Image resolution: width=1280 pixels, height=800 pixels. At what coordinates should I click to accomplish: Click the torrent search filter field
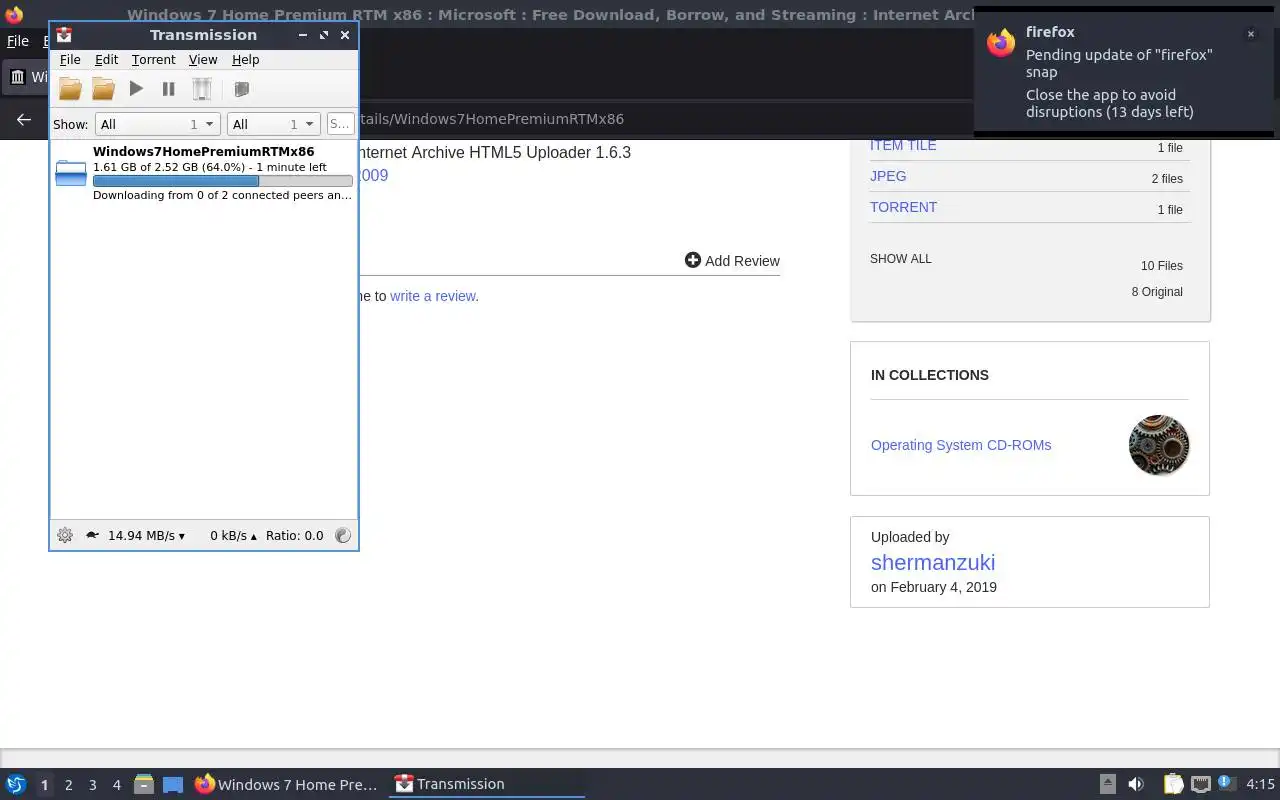pyautogui.click(x=340, y=124)
